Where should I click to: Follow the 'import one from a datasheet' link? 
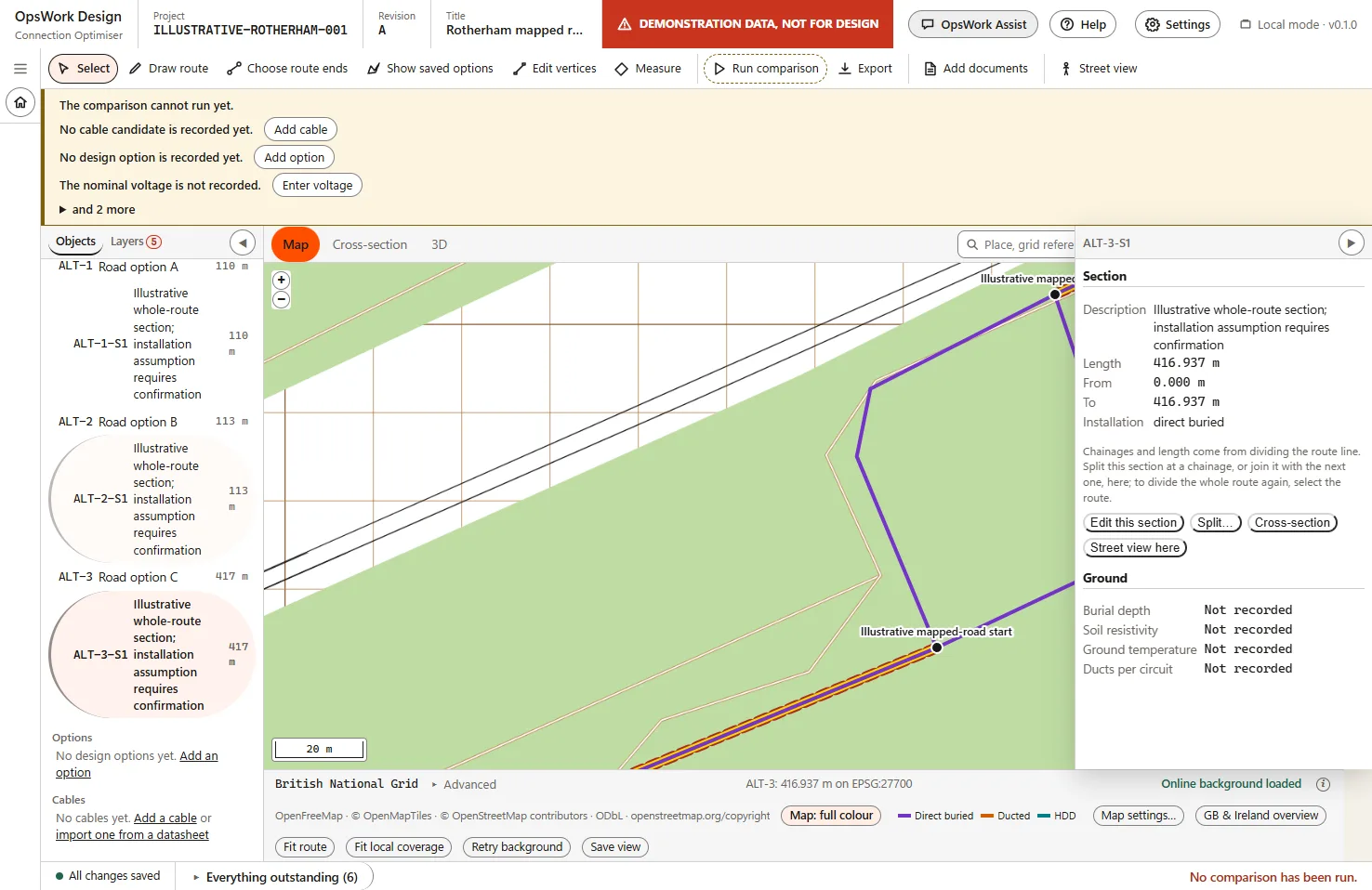(132, 835)
